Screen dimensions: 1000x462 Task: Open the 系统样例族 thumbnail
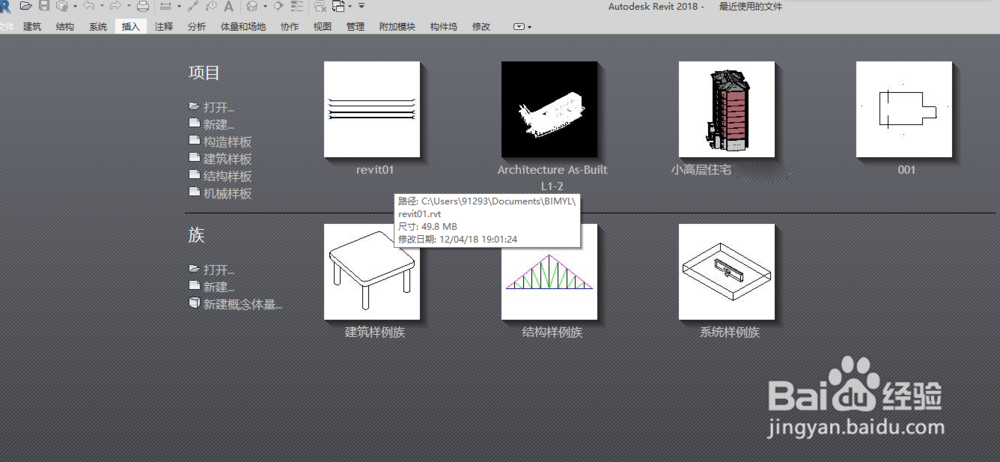click(x=726, y=272)
